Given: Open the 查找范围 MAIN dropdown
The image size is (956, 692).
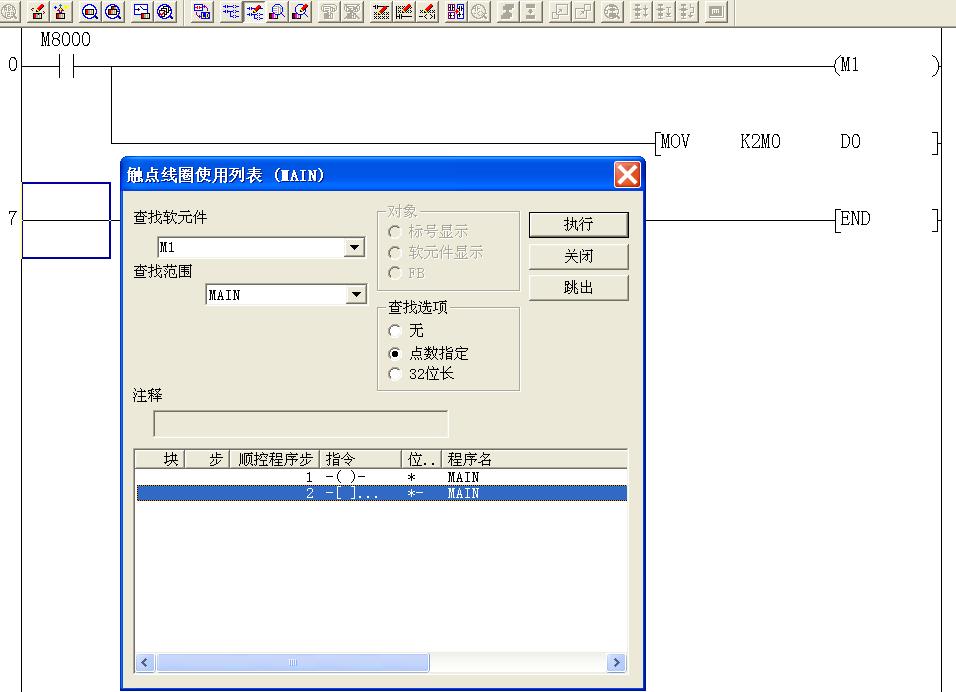Looking at the screenshot, I should tap(355, 295).
